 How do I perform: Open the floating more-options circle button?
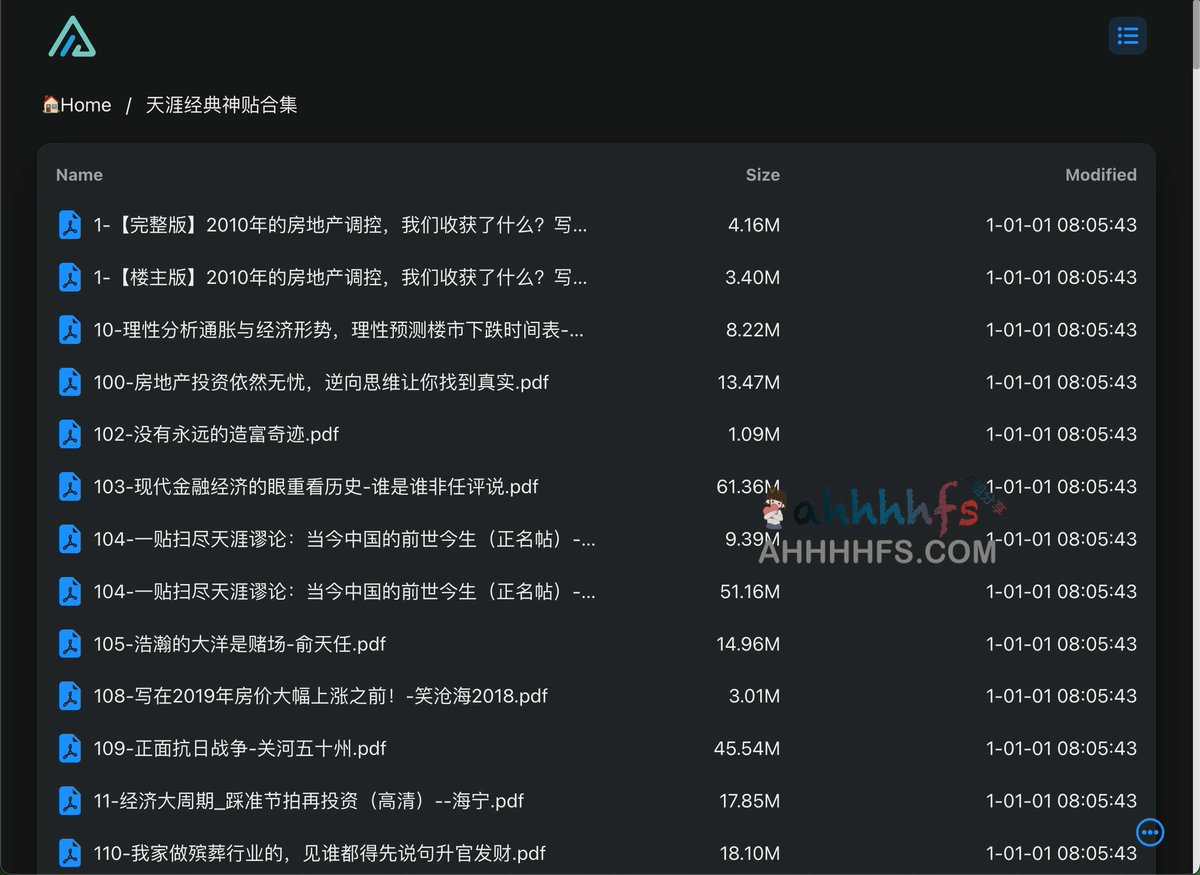[1150, 831]
